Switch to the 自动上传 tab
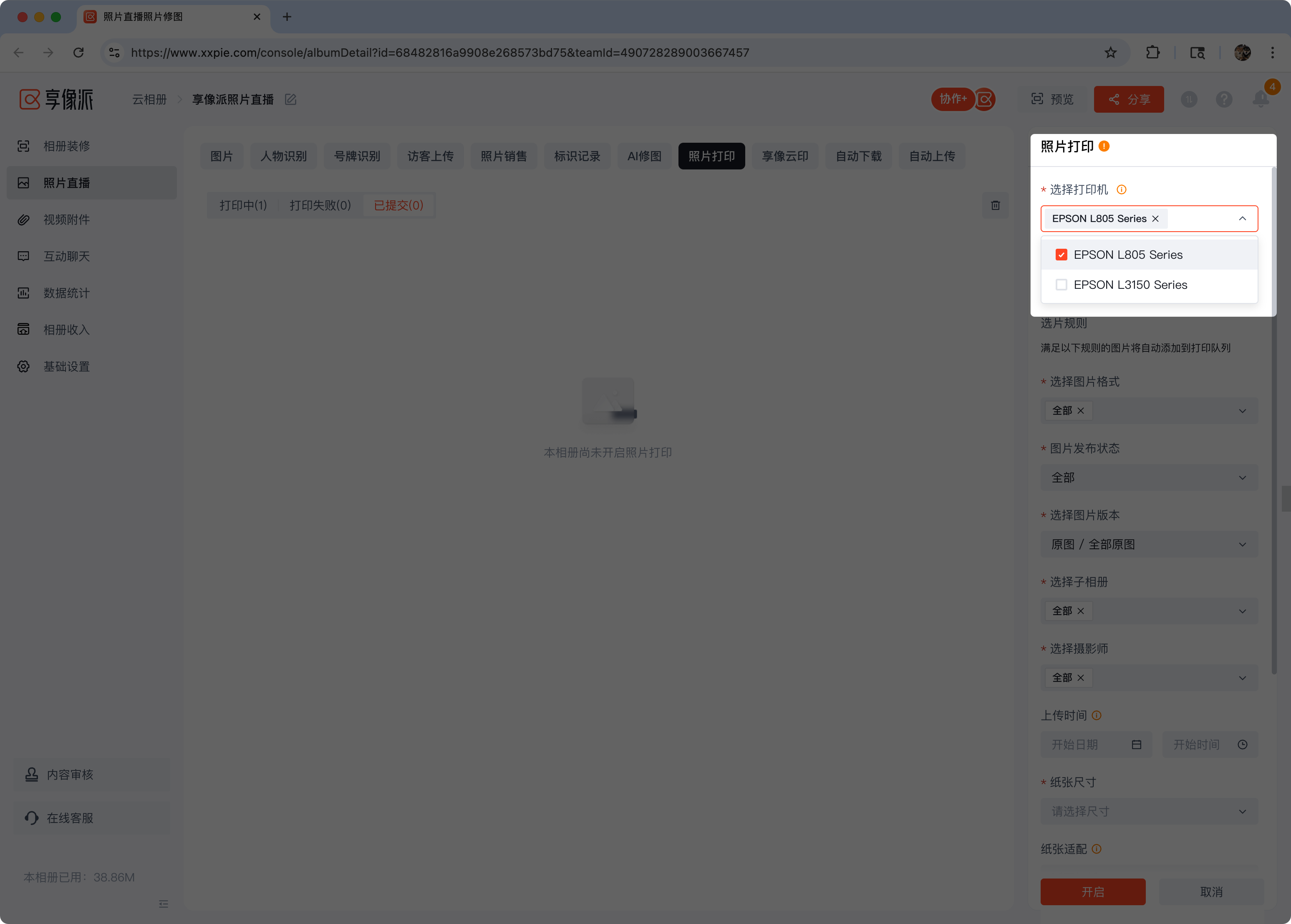Viewport: 1291px width, 924px height. (932, 156)
